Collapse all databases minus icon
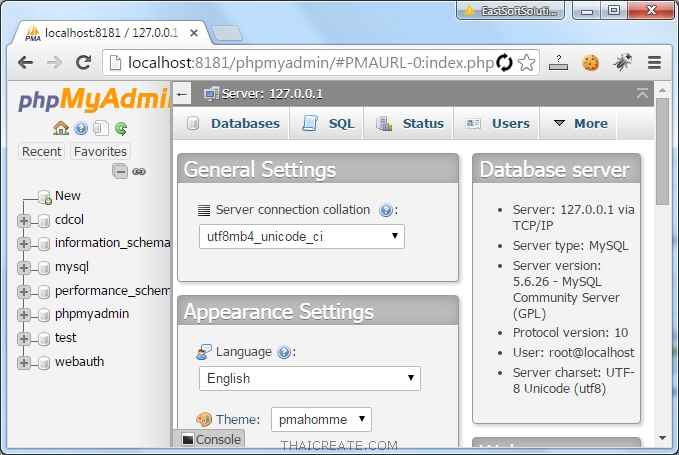The height and width of the screenshot is (455, 679). [120, 171]
